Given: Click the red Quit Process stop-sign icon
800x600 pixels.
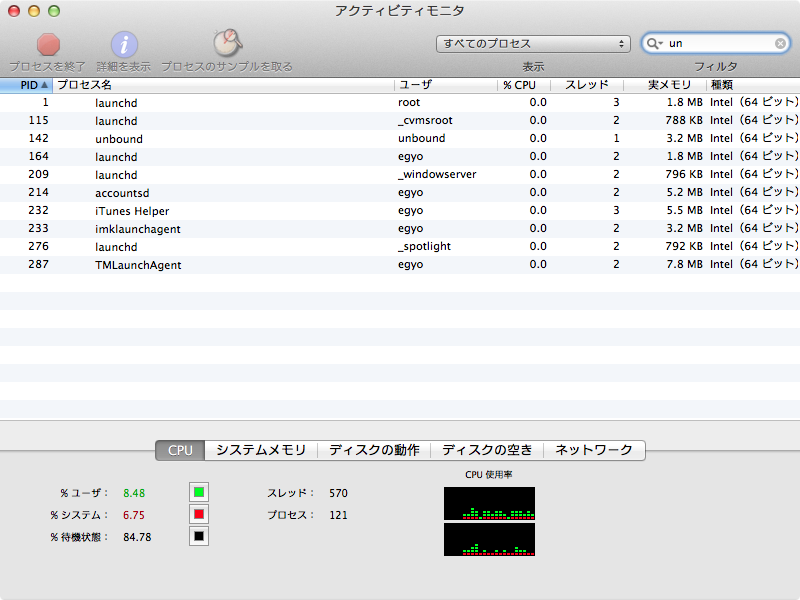Looking at the screenshot, I should click(x=48, y=45).
